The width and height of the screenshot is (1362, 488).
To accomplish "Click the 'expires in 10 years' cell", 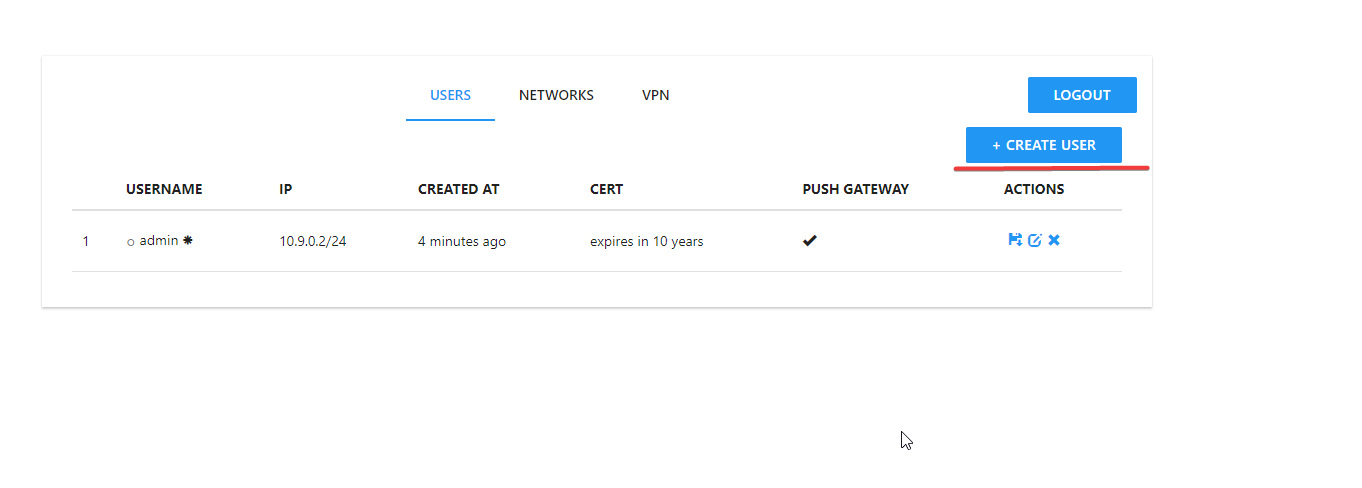I will [646, 242].
